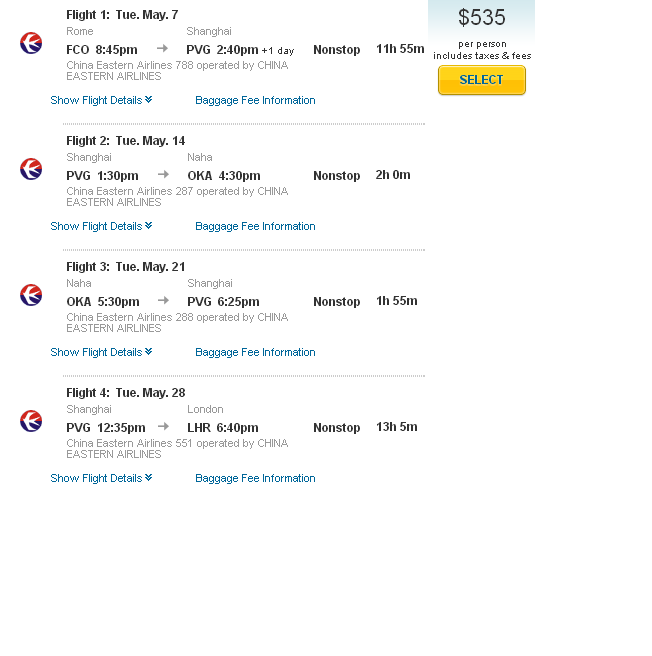Open Baggage Fee Information for Flight 1
This screenshot has height=656, width=652.
(255, 100)
